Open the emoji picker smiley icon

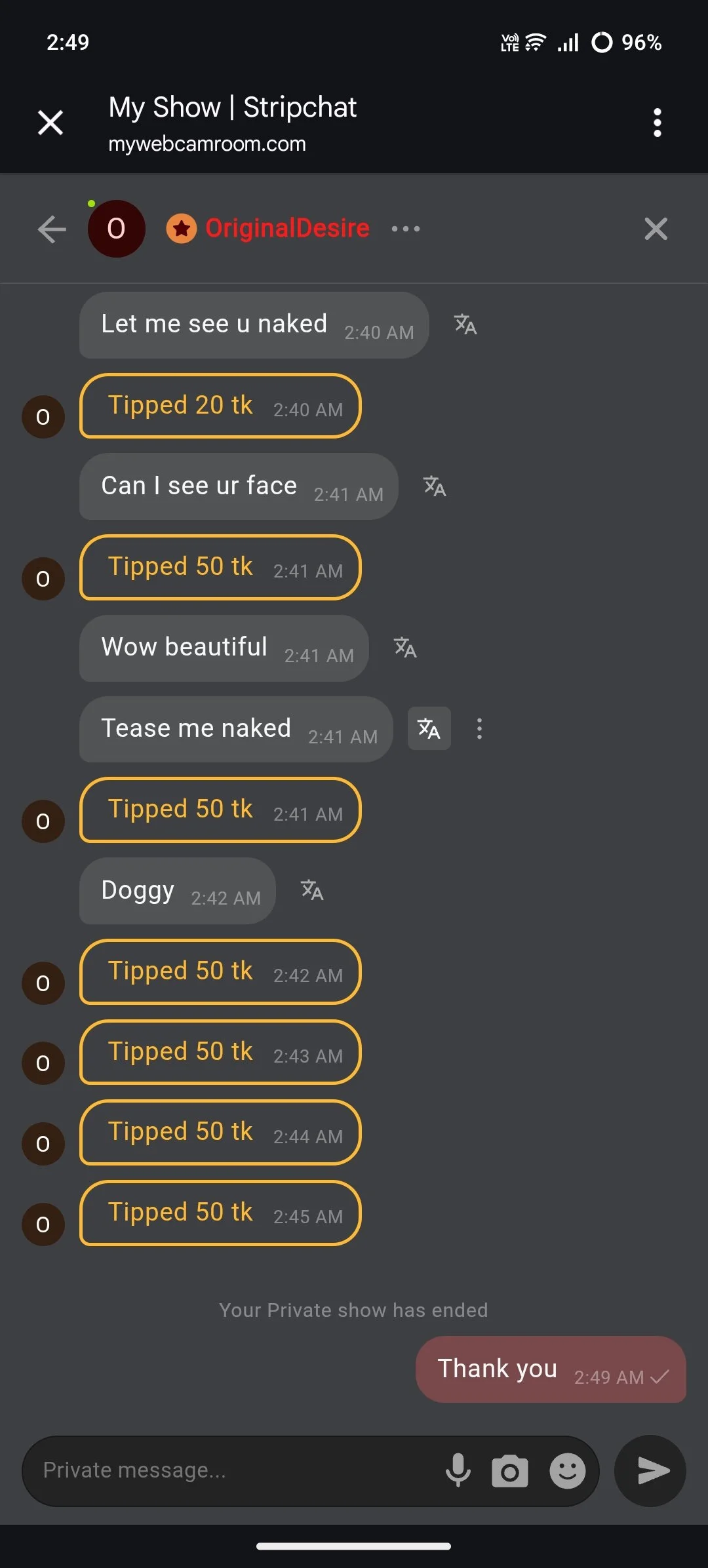567,1470
